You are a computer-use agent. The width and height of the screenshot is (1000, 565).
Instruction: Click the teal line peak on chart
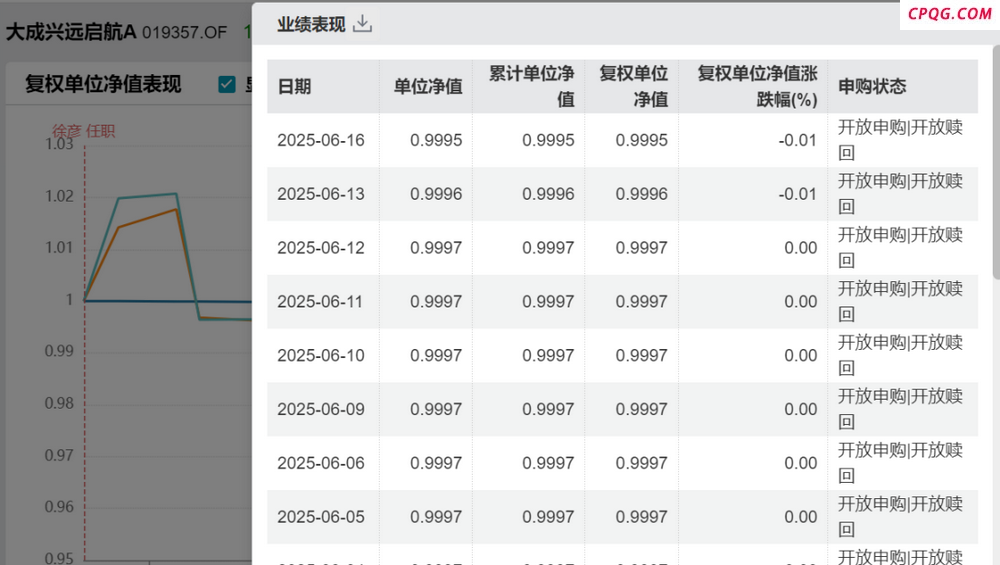[175, 194]
